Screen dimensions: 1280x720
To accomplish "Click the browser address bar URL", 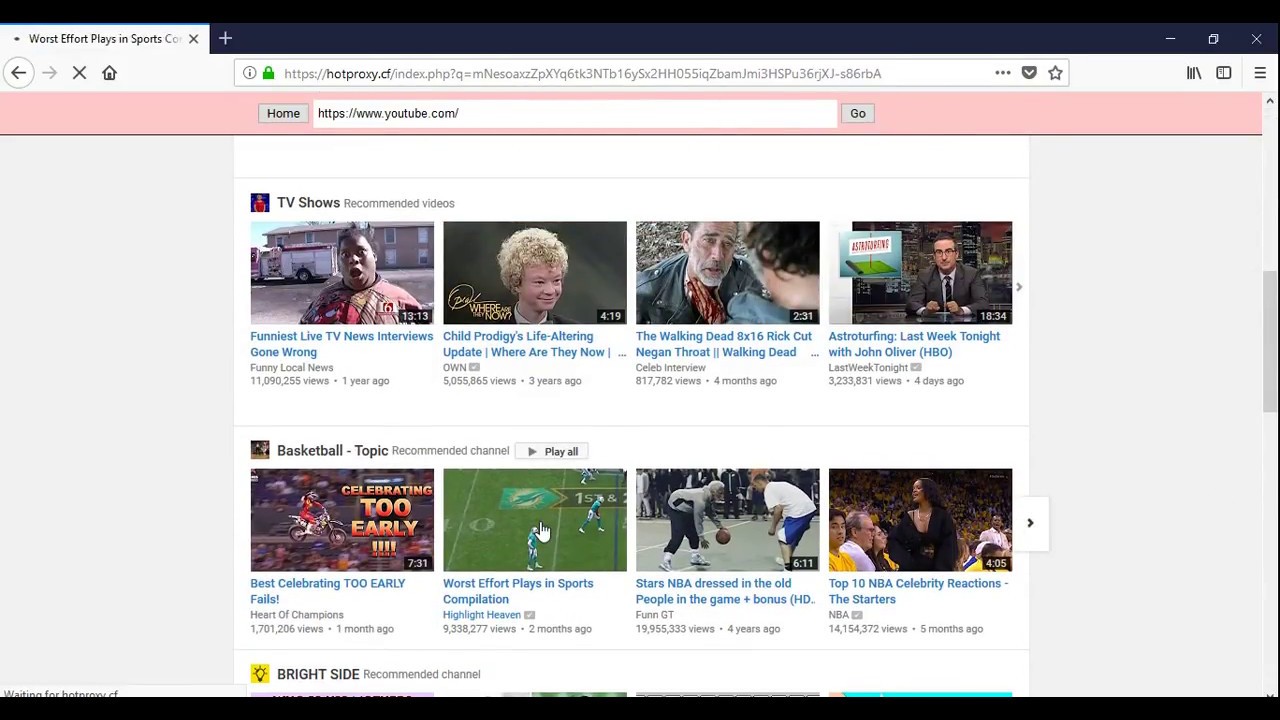I will 582,73.
